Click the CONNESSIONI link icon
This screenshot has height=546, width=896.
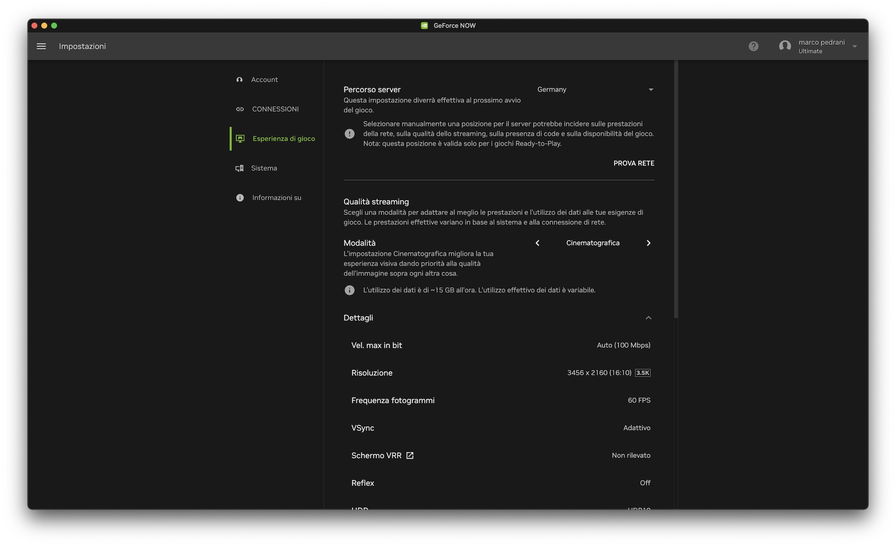click(x=240, y=109)
